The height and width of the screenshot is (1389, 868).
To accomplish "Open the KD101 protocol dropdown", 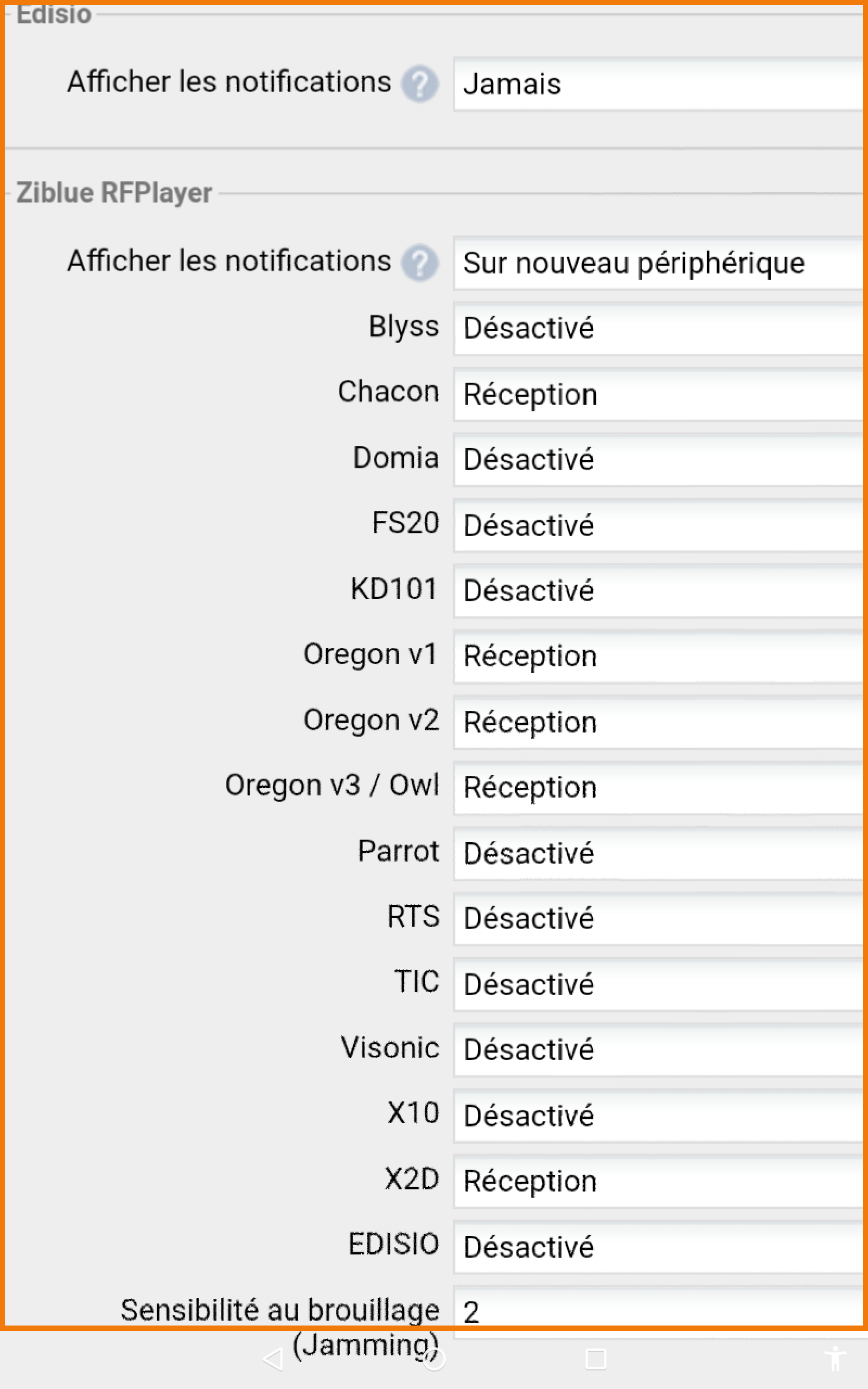I will 659,591.
